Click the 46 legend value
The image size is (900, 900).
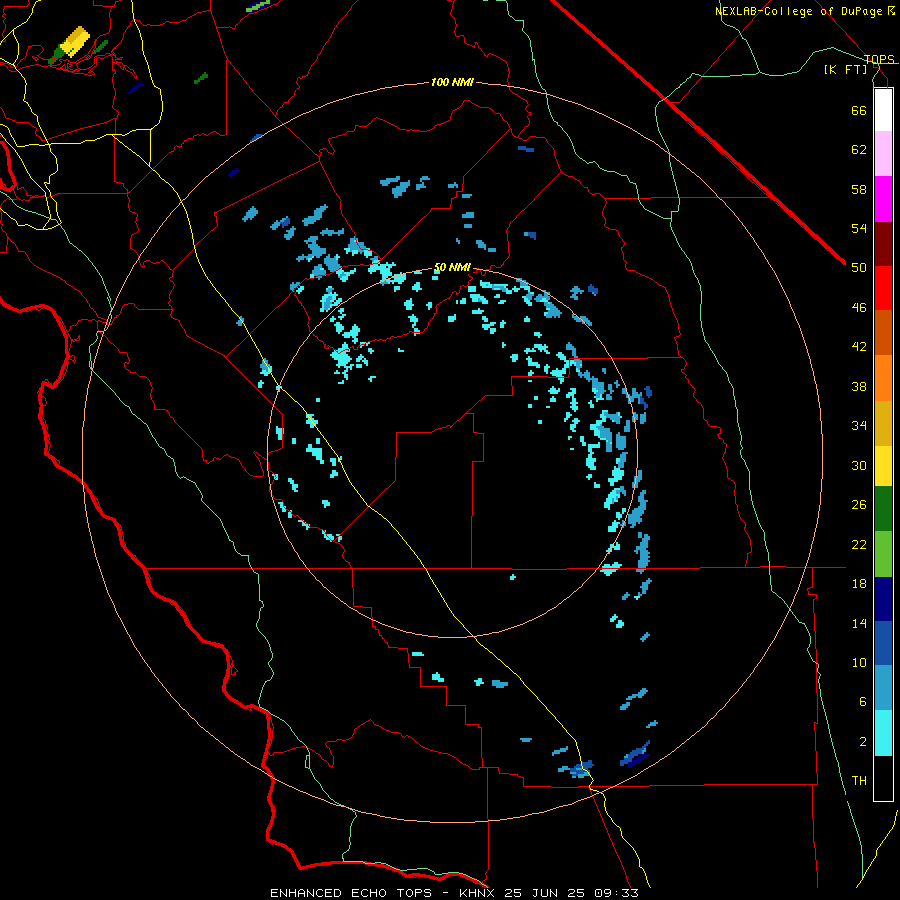click(x=859, y=308)
